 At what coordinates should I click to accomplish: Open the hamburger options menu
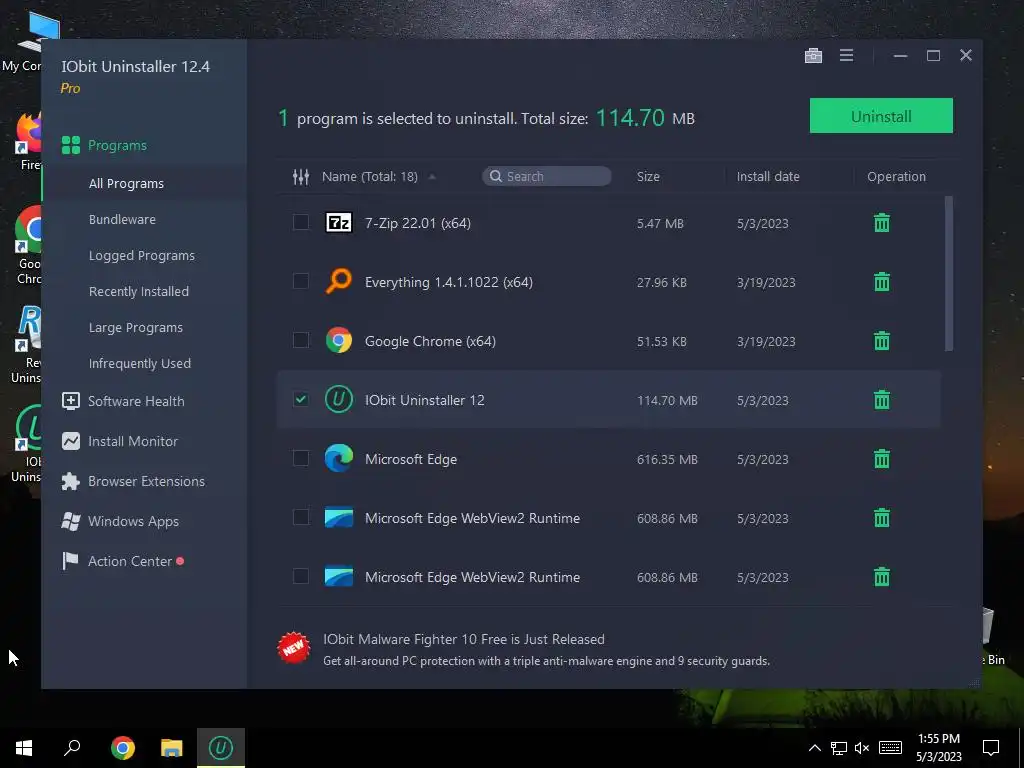click(x=846, y=56)
